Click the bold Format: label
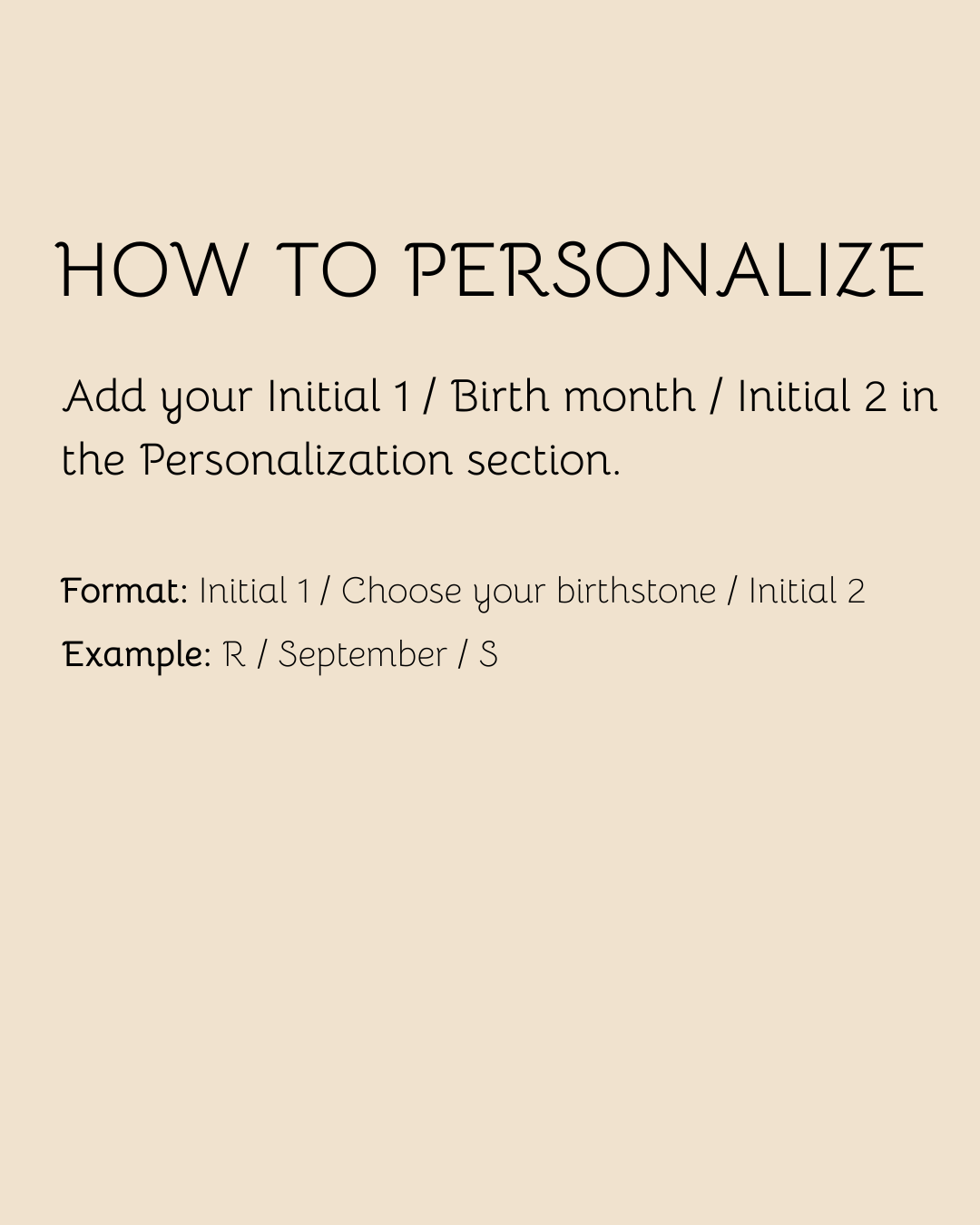Viewport: 980px width, 1225px height. point(124,591)
